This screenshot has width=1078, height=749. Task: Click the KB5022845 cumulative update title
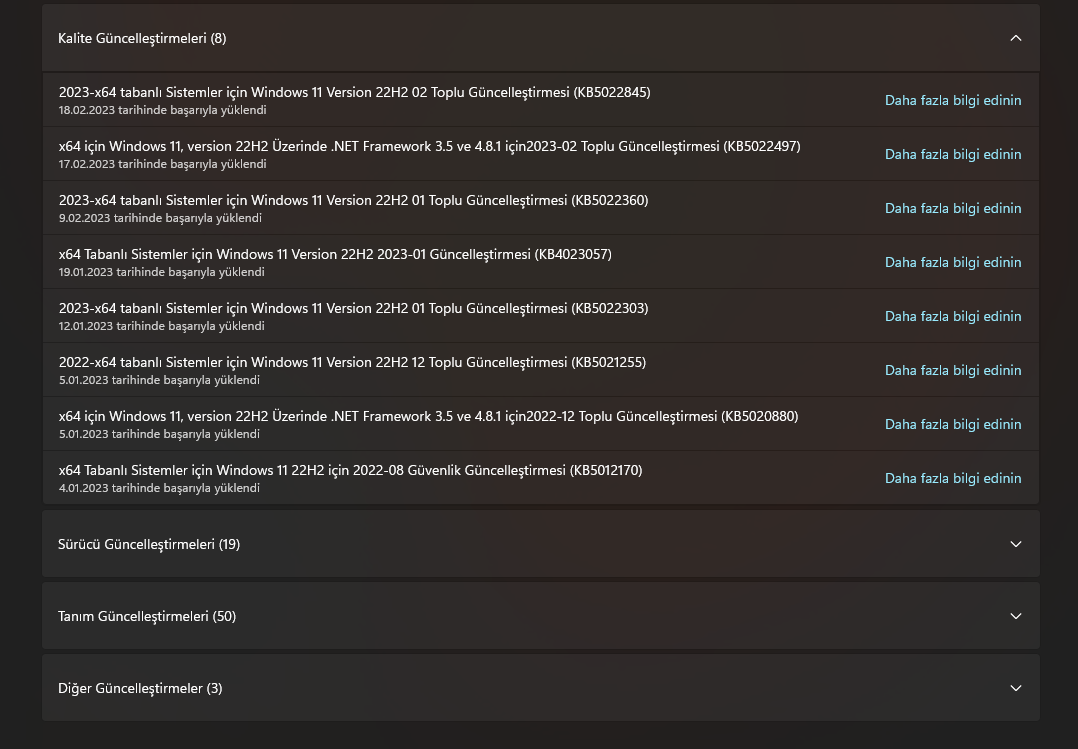pyautogui.click(x=354, y=92)
